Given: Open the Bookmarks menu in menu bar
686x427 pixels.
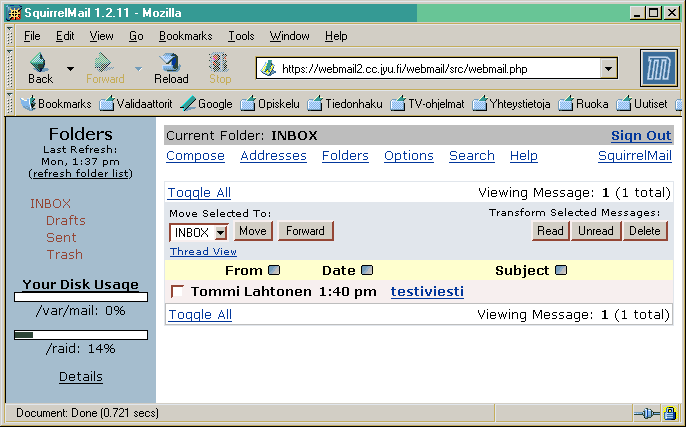Looking at the screenshot, I should click(x=186, y=36).
